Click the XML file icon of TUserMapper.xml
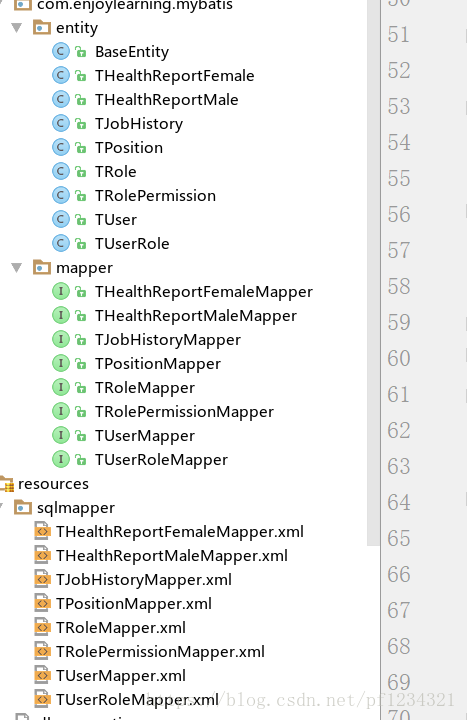The height and width of the screenshot is (720, 467). (x=42, y=675)
